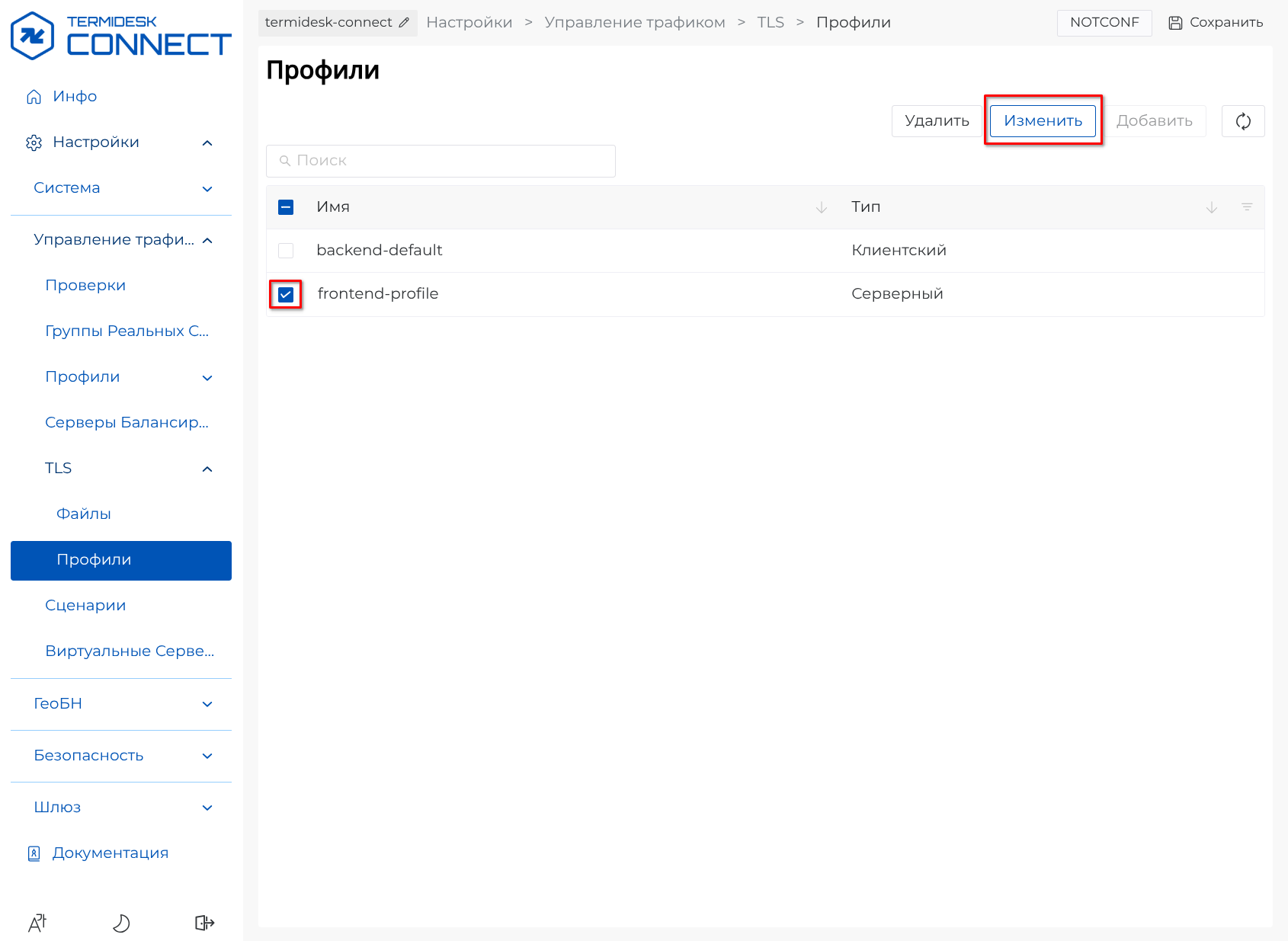Click the font size icon
The height and width of the screenshot is (941, 1288).
[x=37, y=923]
